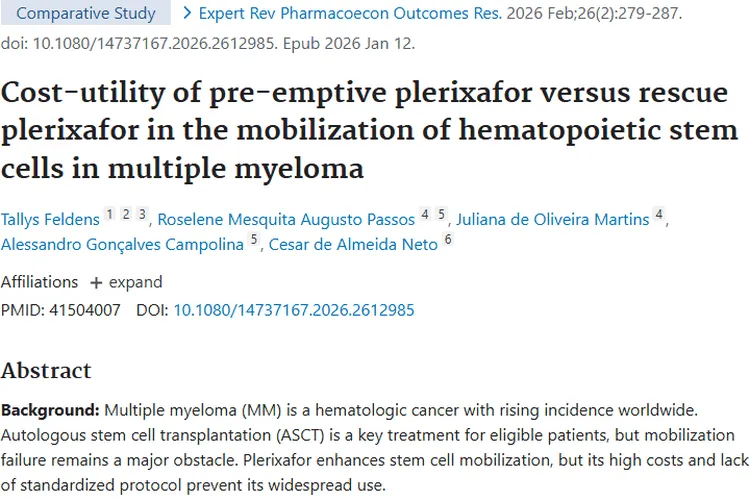Open author Alessandro Gonçalves Campolina
750x500 pixels.
(x=123, y=245)
